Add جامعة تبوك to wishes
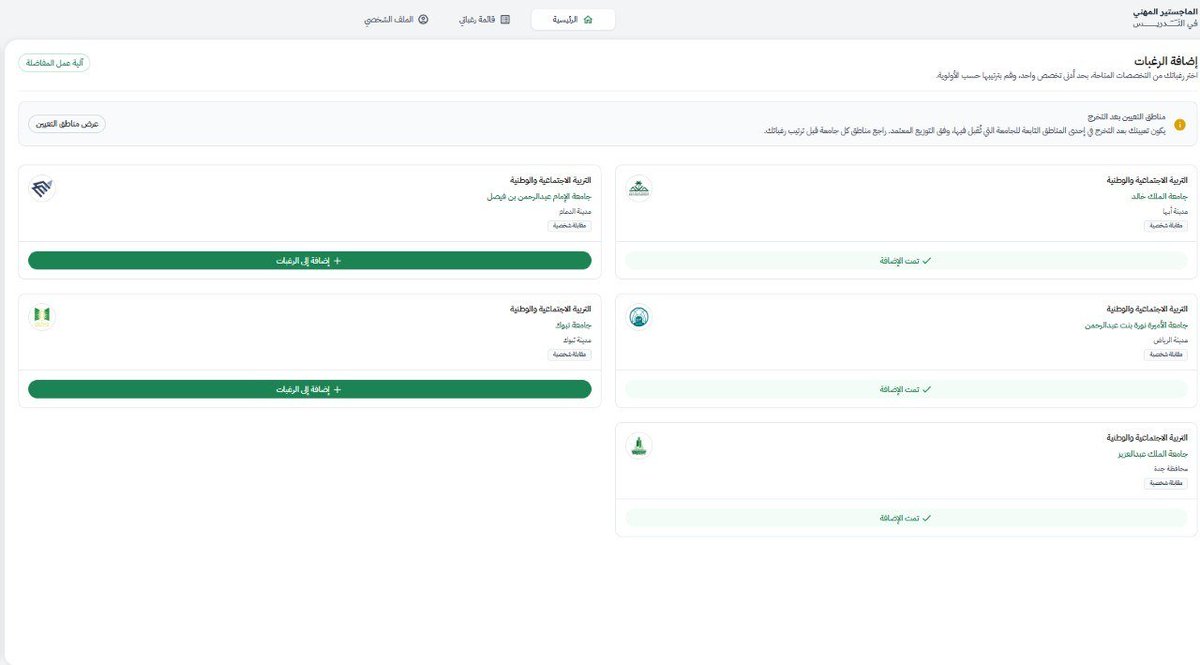 pos(310,389)
